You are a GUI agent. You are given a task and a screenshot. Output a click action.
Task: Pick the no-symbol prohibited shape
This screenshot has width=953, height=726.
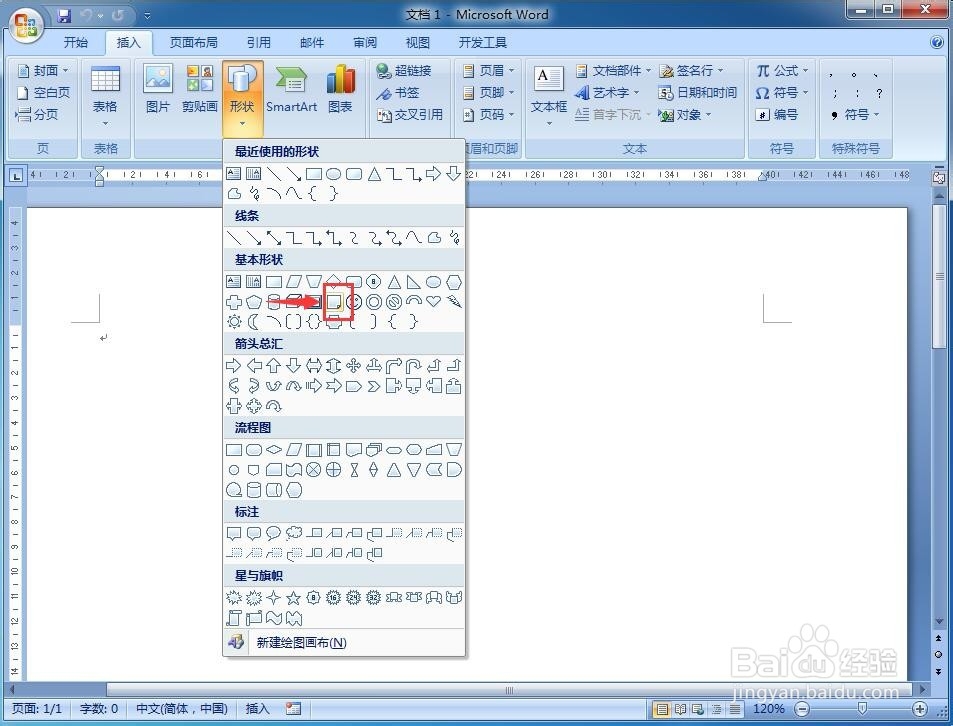pos(394,301)
